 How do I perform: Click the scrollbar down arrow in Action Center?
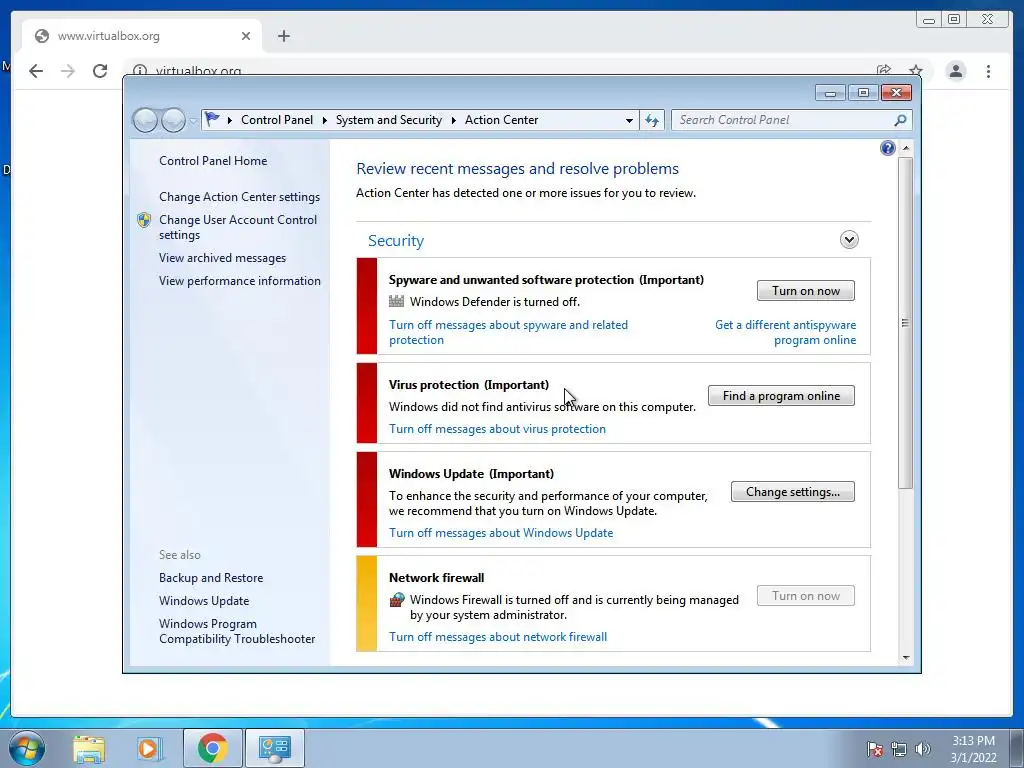pos(906,658)
